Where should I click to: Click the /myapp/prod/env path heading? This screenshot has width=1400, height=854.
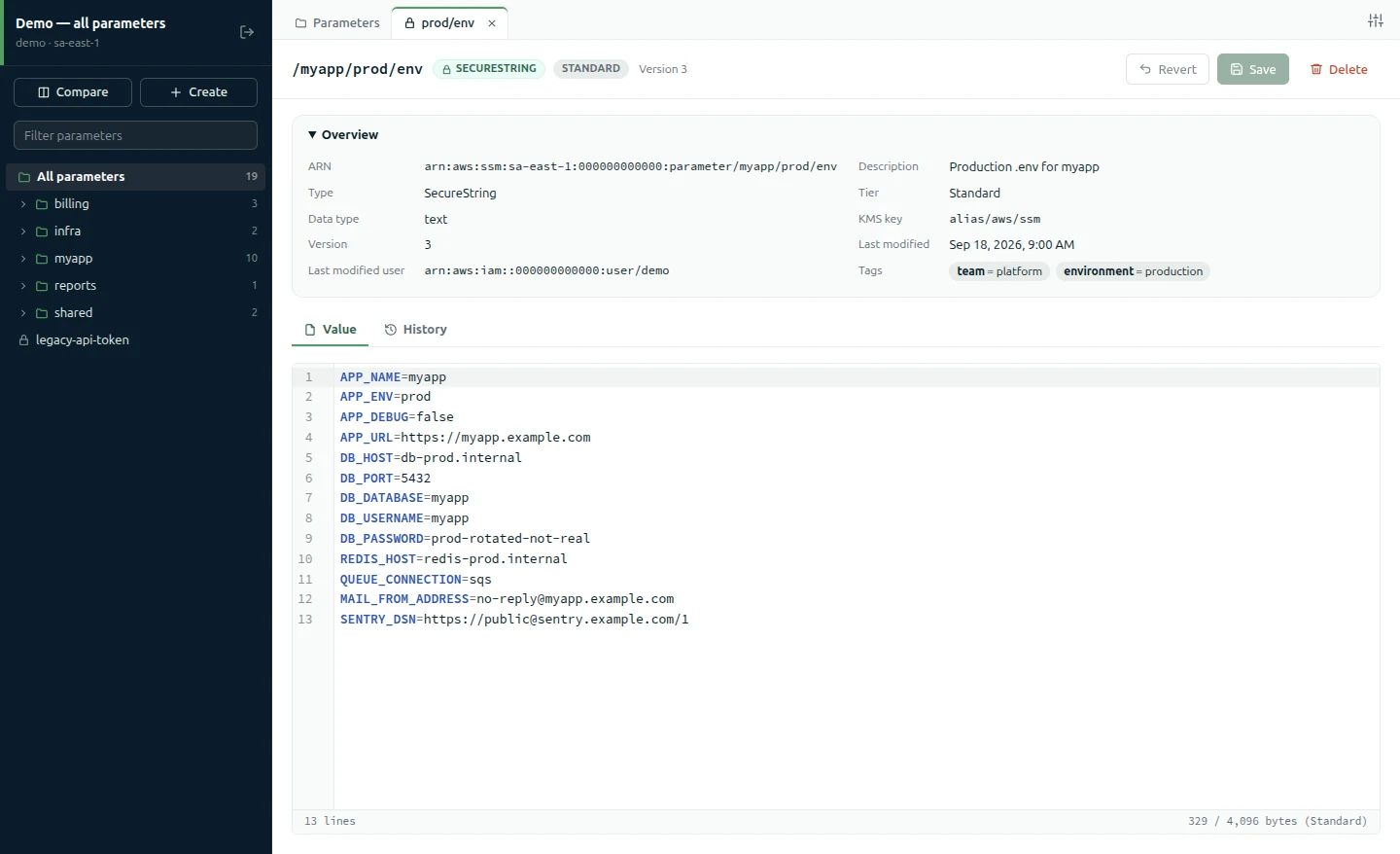(358, 69)
